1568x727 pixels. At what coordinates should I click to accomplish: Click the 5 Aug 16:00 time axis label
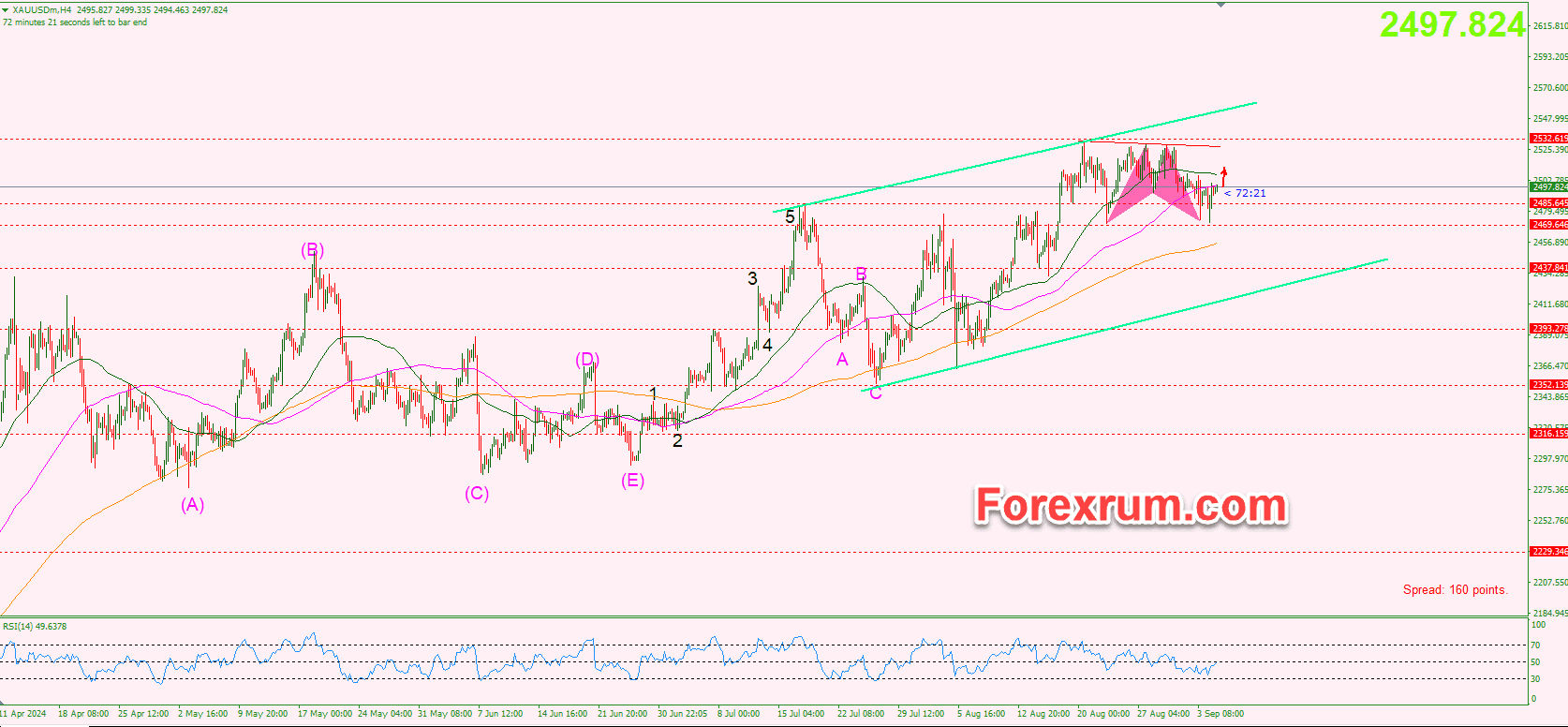coord(981,714)
